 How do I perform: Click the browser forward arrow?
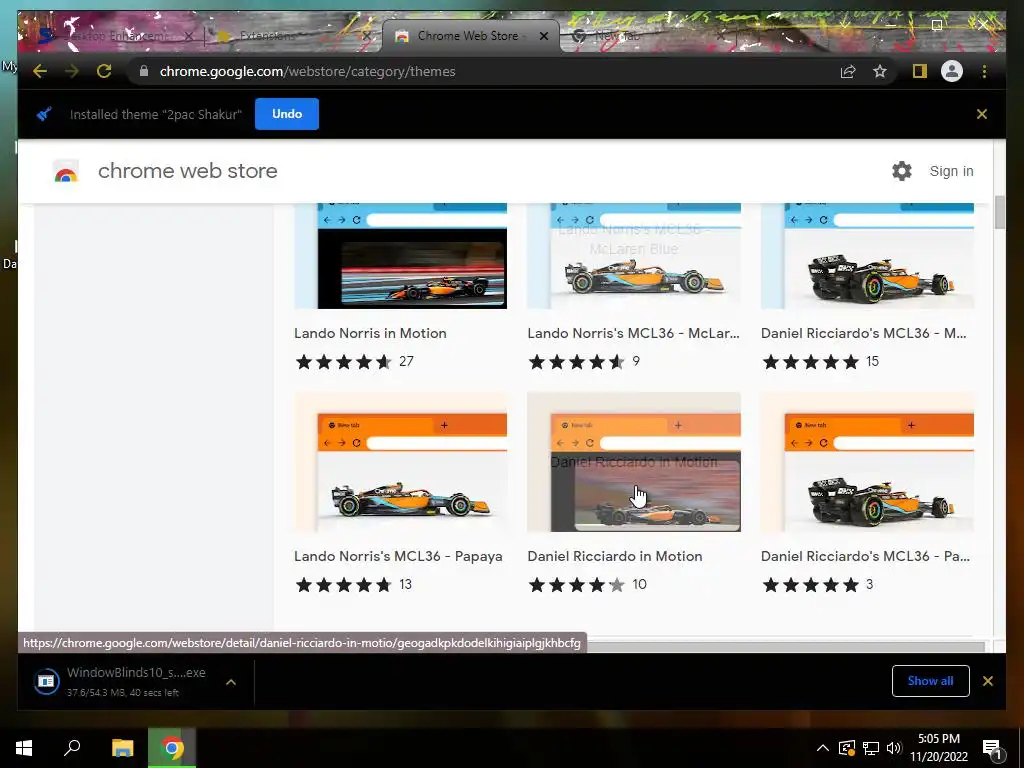click(x=72, y=71)
